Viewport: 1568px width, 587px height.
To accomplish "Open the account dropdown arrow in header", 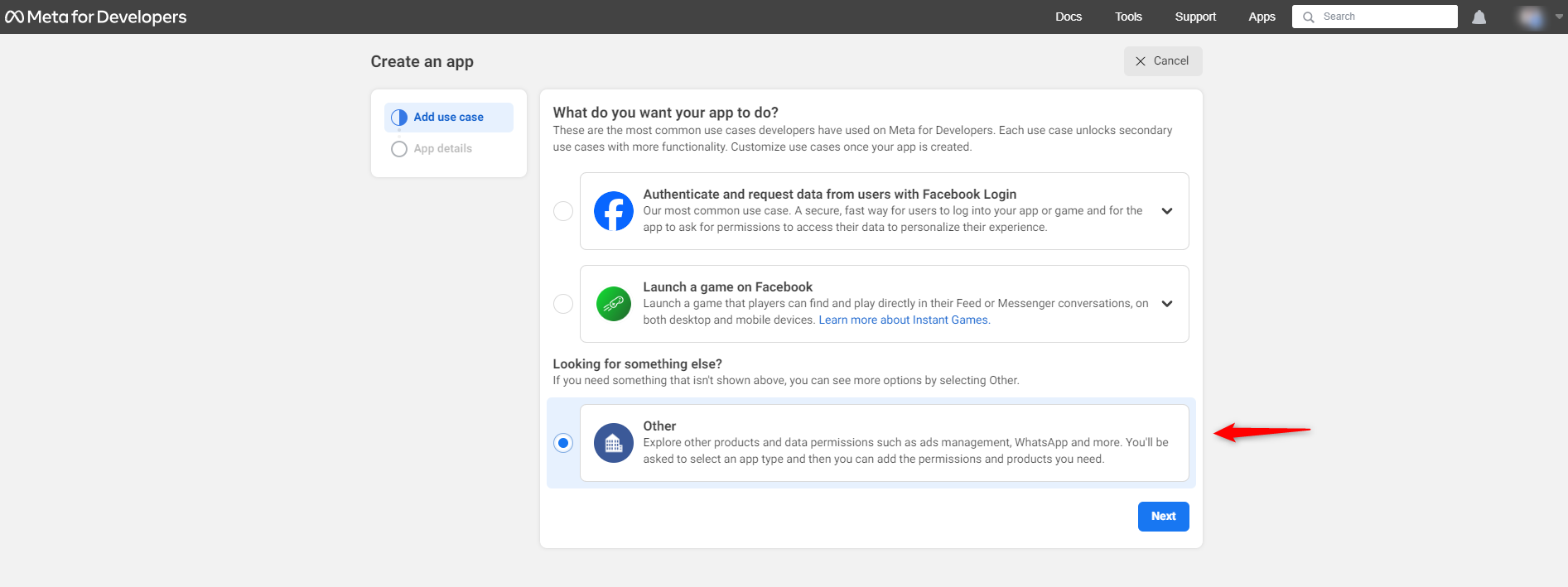I will click(1559, 17).
